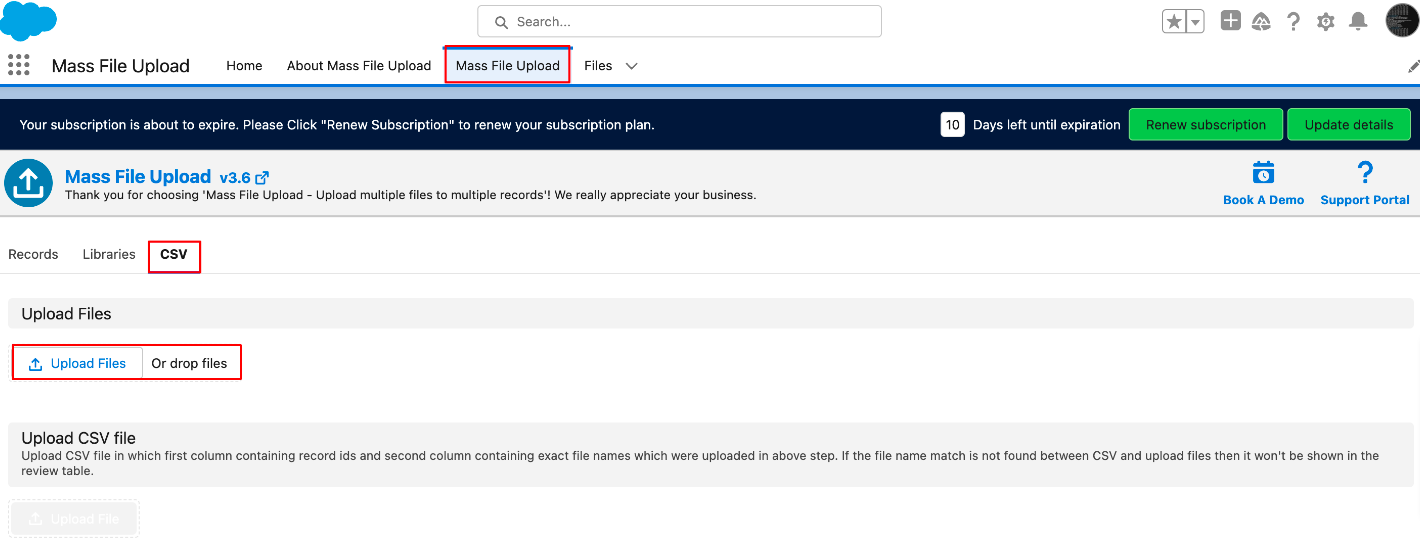Open the Mass File Upload title link
This screenshot has height=554, width=1420.
138,177
